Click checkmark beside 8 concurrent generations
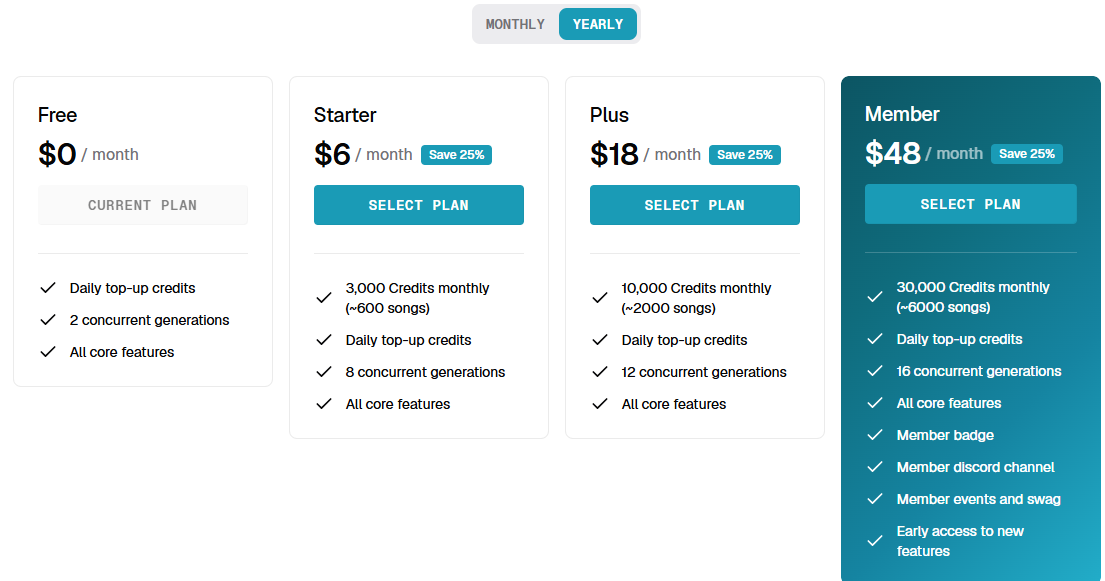The height and width of the screenshot is (581, 1105). point(323,372)
